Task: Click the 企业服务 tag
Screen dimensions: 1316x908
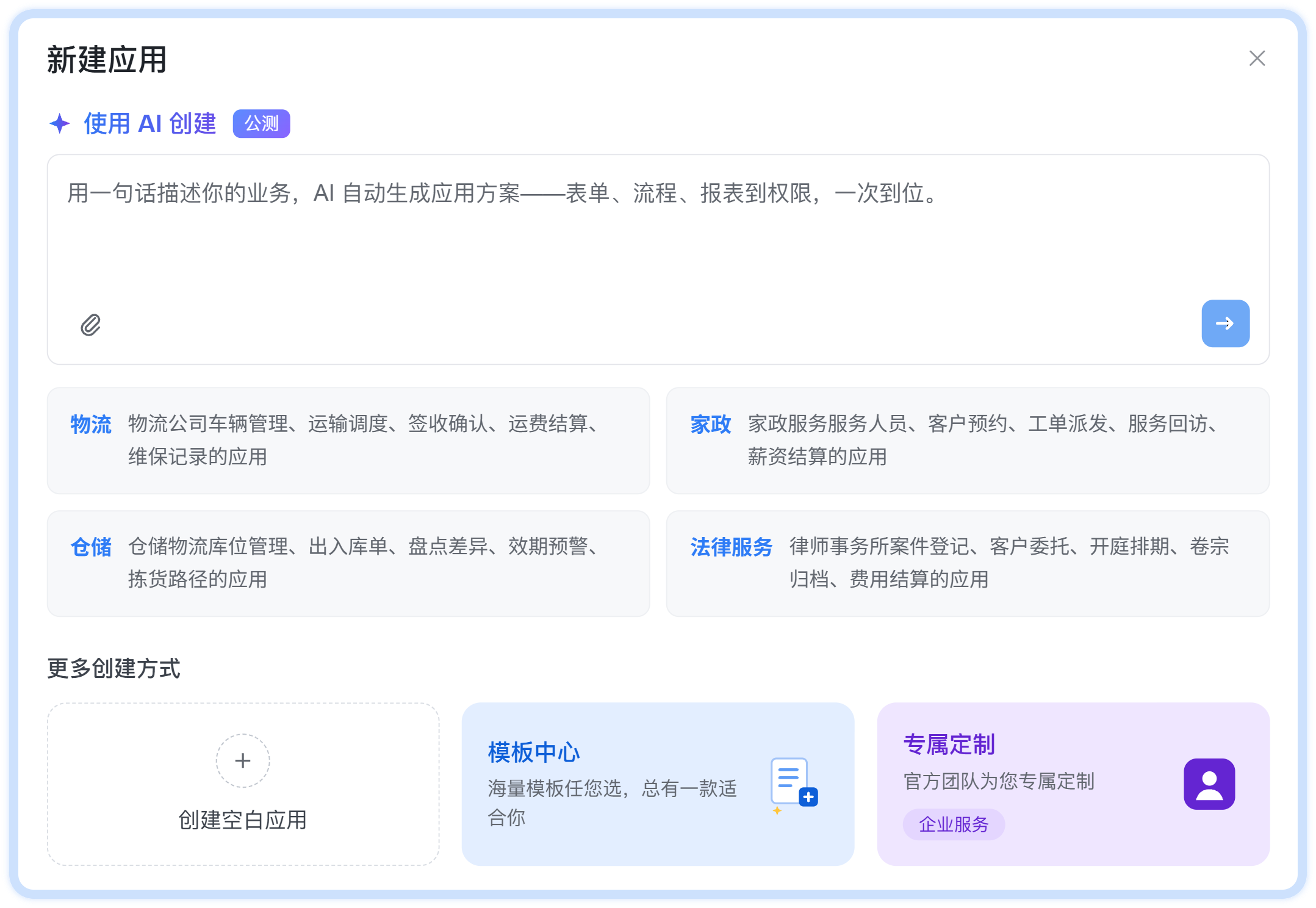Action: (x=954, y=824)
